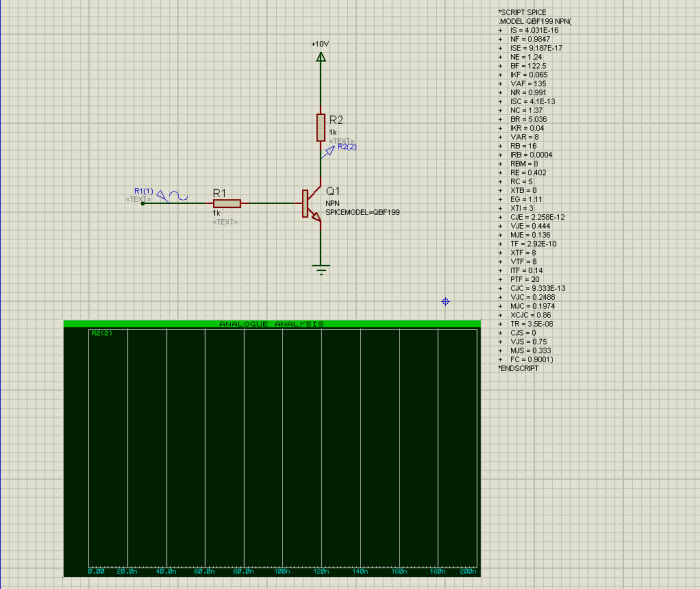Click the 180n time axis label
The width and height of the screenshot is (700, 589).
[438, 571]
